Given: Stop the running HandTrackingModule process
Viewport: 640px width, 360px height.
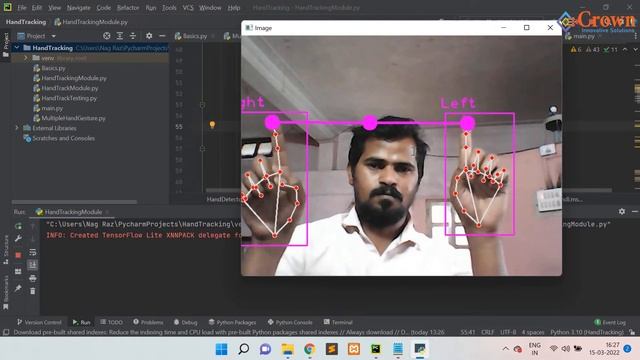Looking at the screenshot, I should click(x=18, y=255).
